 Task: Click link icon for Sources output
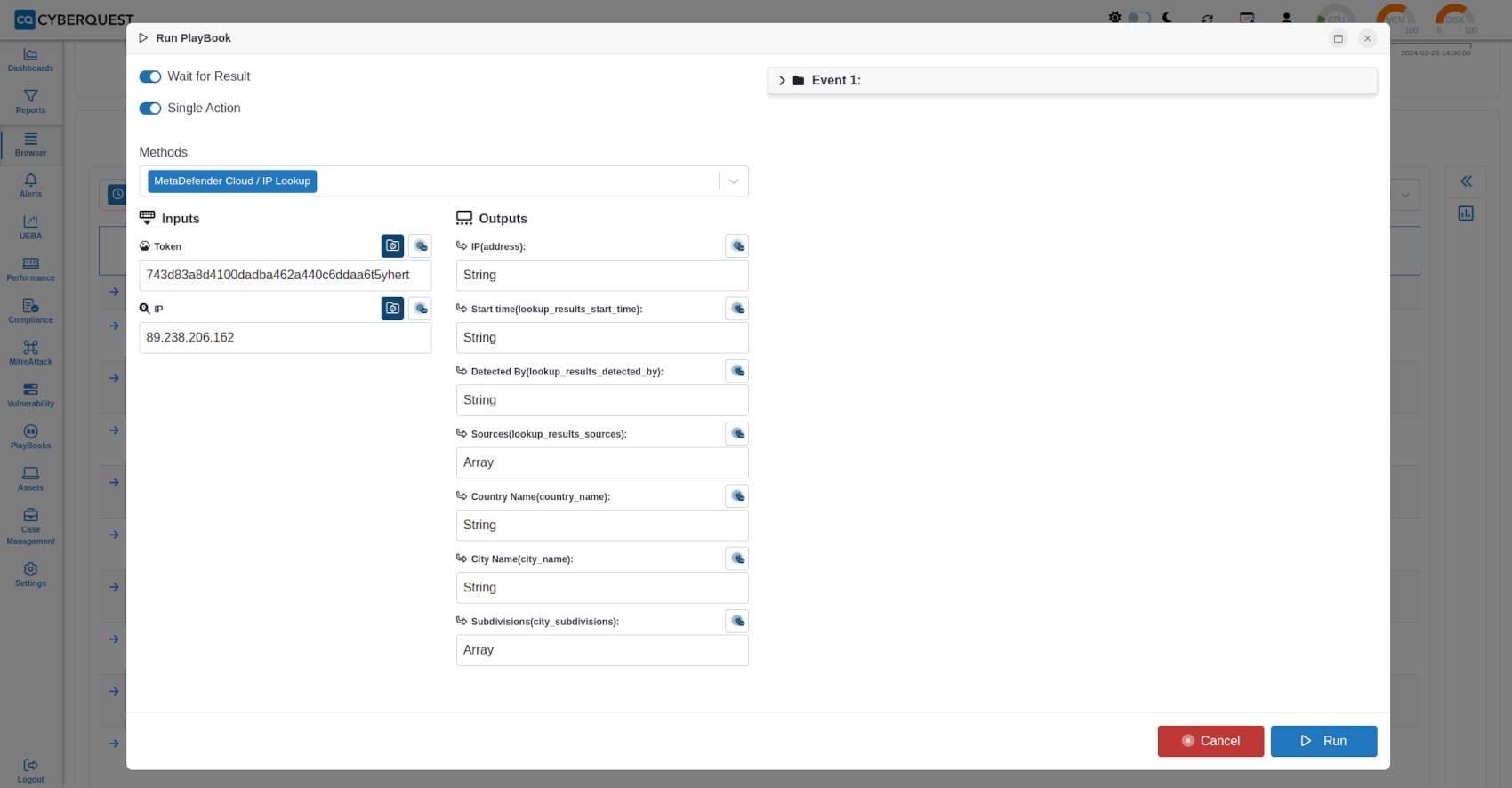[x=737, y=433]
